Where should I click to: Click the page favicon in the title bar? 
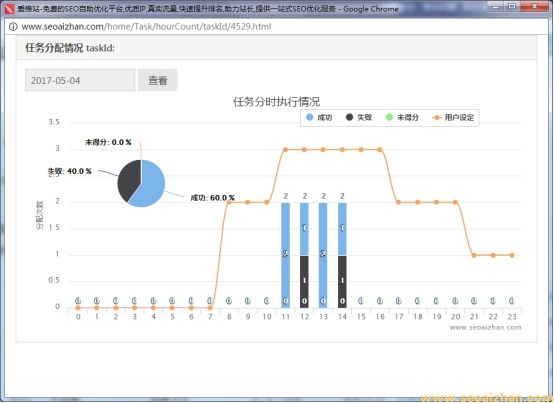point(10,9)
